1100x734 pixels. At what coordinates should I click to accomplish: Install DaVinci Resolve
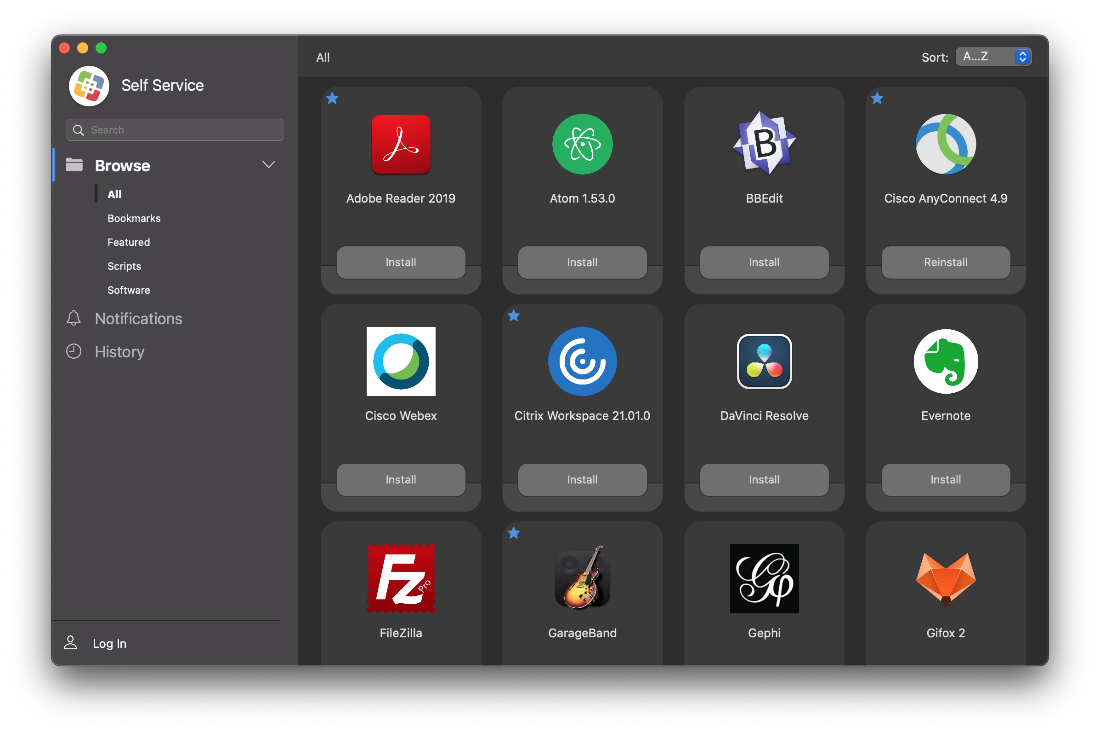[764, 479]
